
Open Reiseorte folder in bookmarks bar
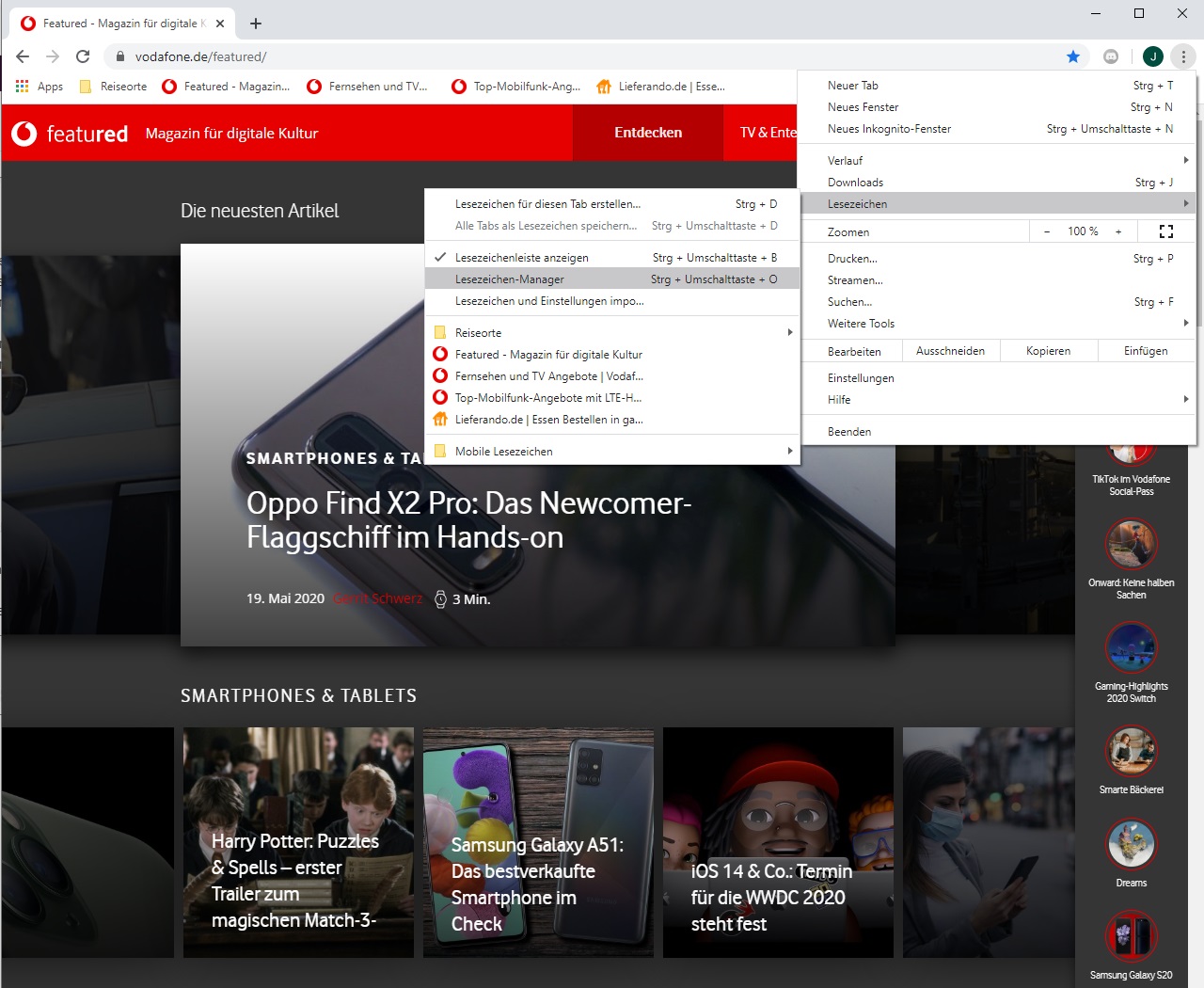(113, 87)
